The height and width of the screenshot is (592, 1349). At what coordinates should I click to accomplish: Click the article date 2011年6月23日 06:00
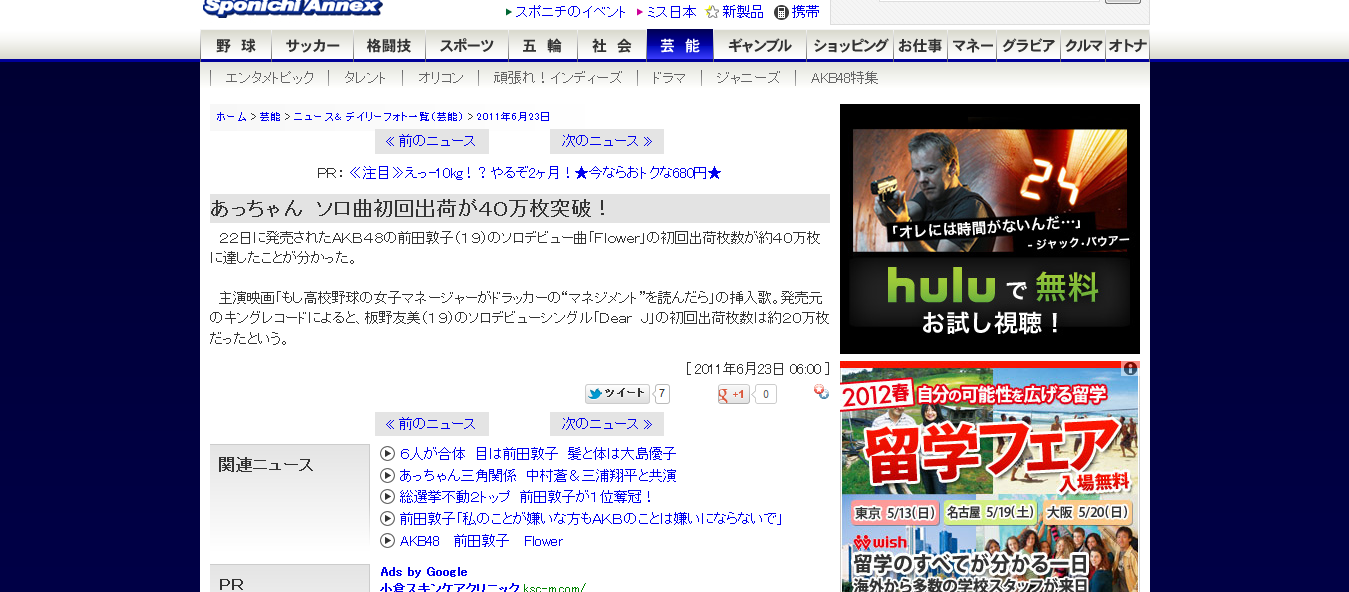[x=758, y=369]
